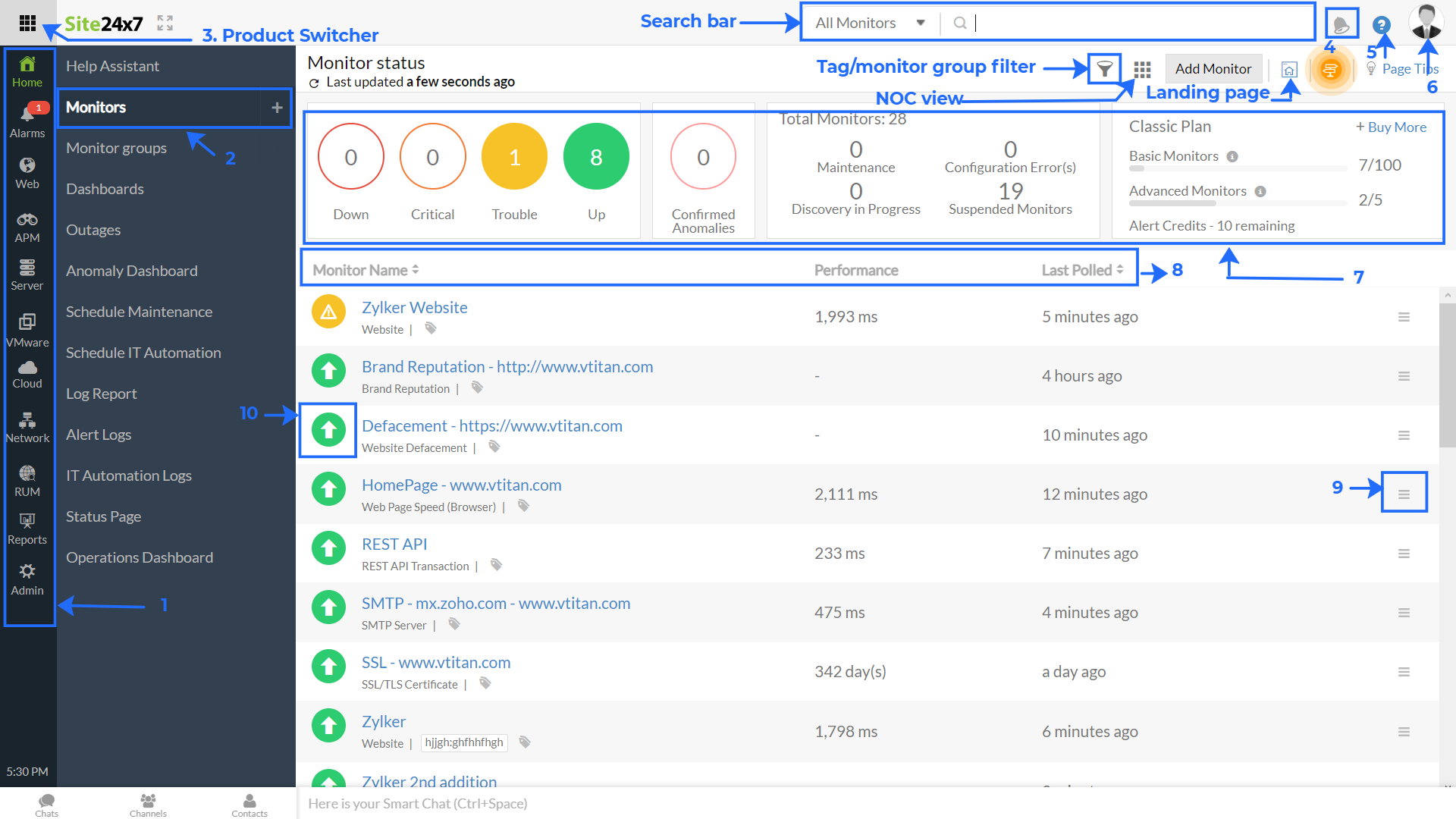Open the Admin gear icon
Screen dimensions: 1456x819
(x=27, y=572)
